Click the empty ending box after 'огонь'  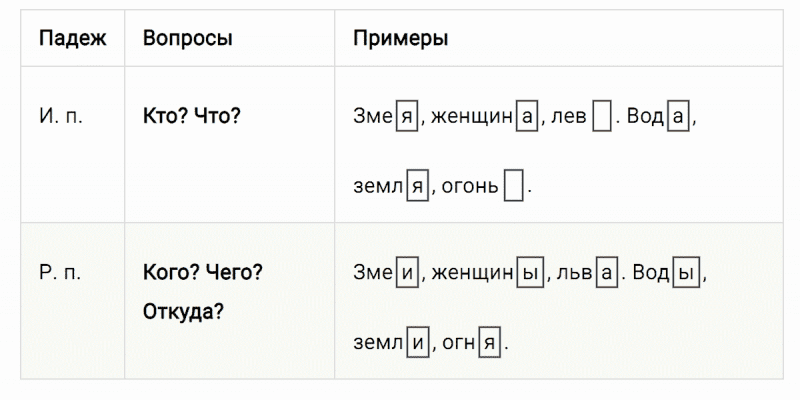[x=513, y=187]
